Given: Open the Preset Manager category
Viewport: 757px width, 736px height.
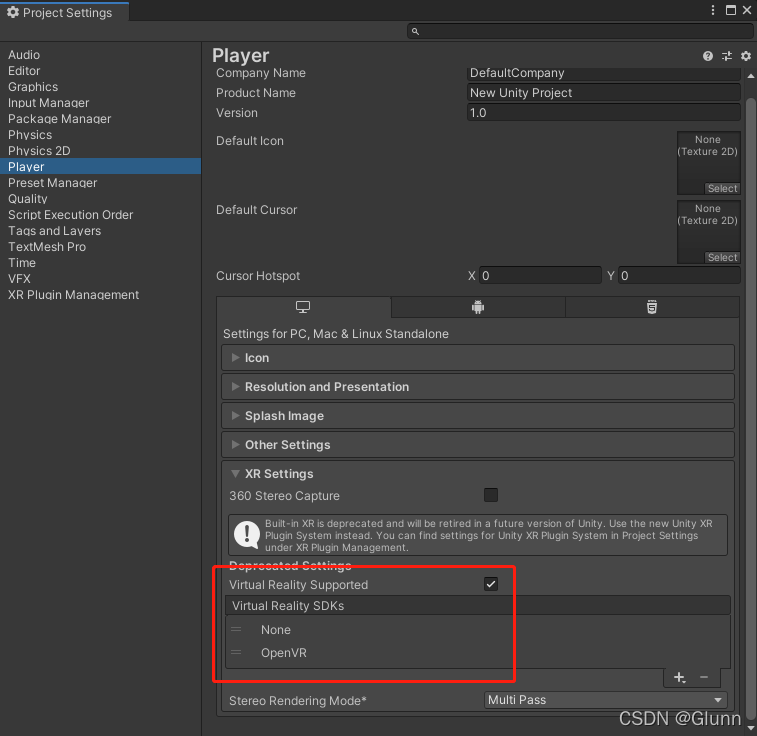Looking at the screenshot, I should pyautogui.click(x=100, y=182).
